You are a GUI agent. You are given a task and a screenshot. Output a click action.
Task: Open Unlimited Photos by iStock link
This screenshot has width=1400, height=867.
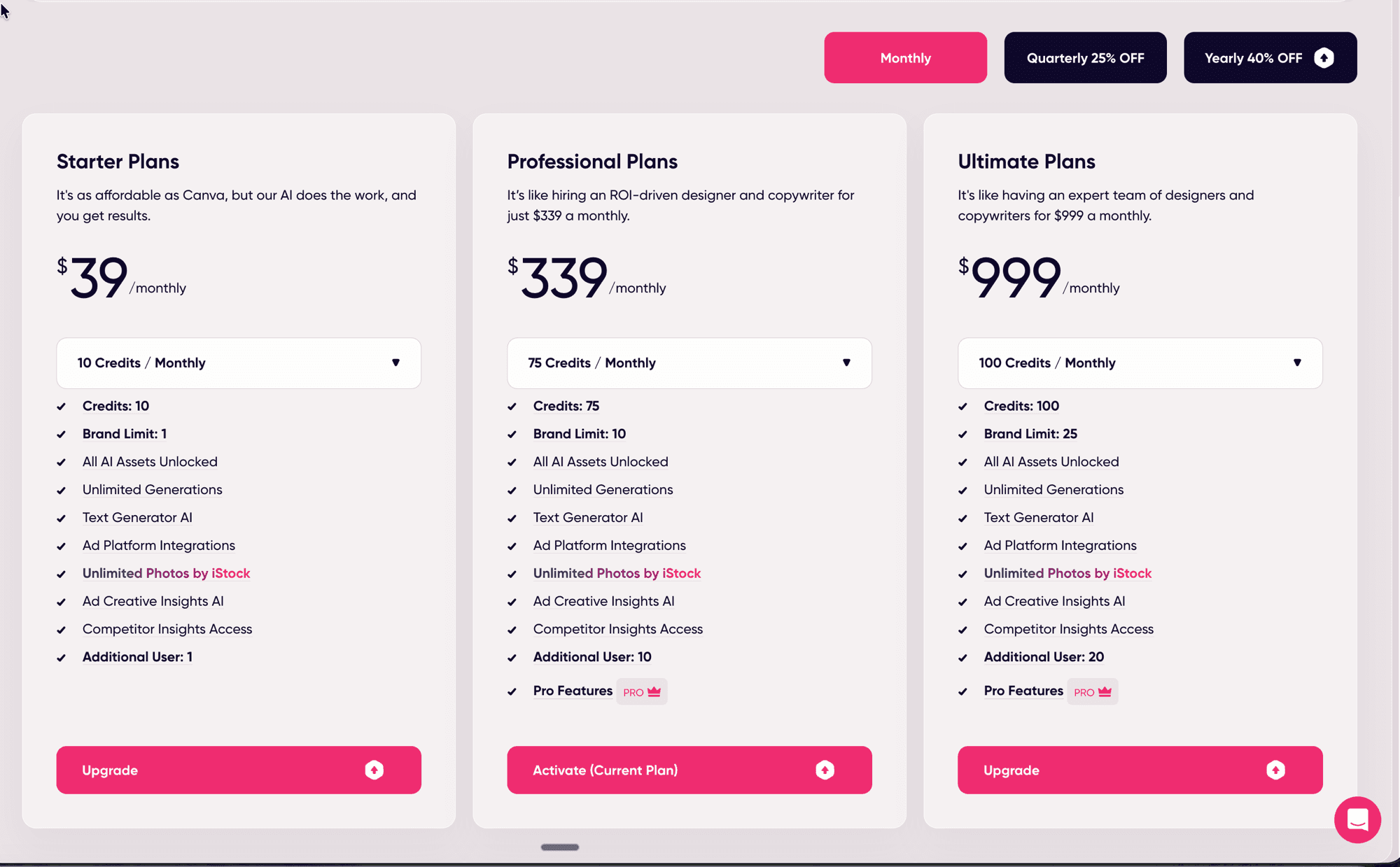166,573
